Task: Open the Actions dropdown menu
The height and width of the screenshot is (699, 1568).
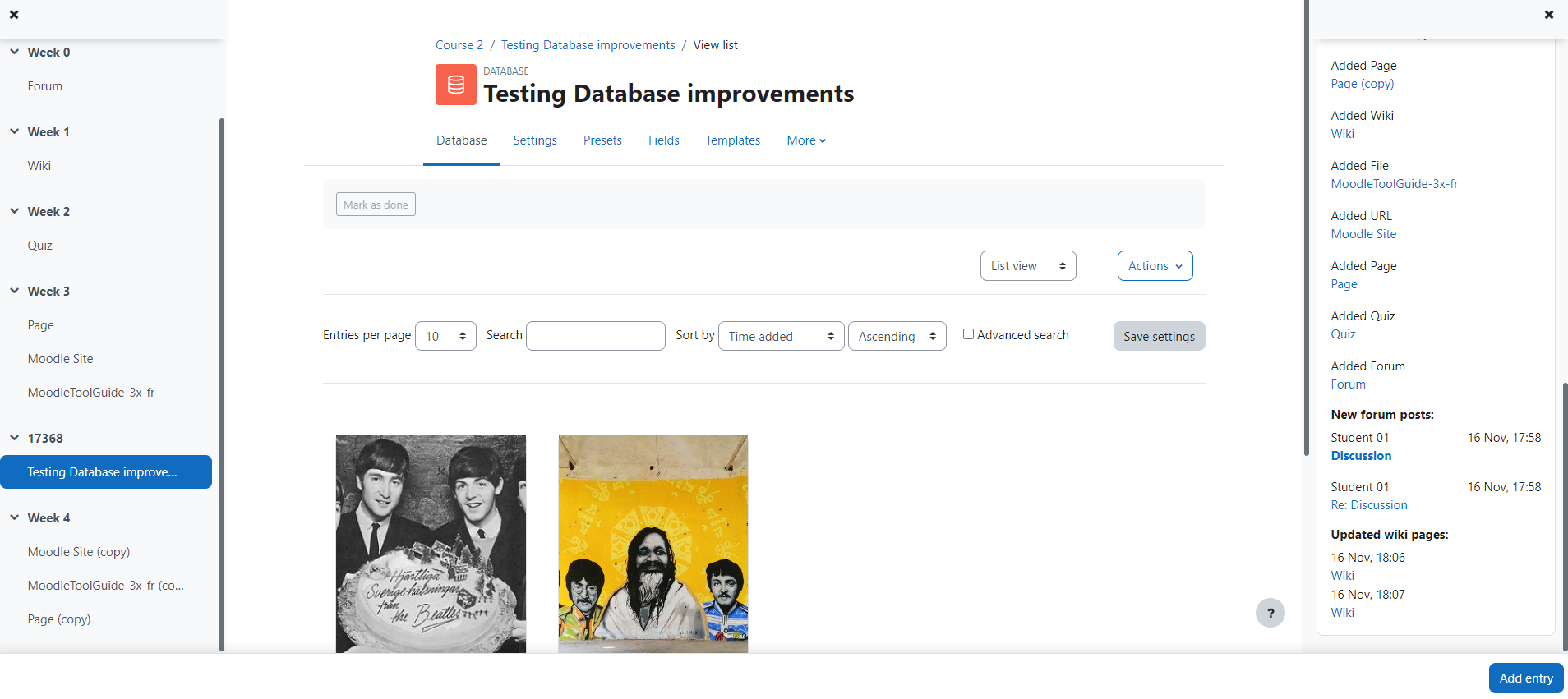Action: click(1155, 266)
